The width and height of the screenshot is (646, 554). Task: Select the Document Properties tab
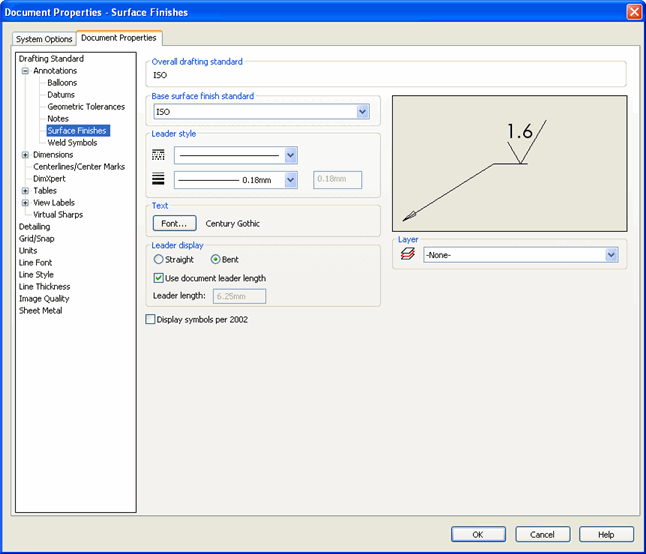(119, 37)
